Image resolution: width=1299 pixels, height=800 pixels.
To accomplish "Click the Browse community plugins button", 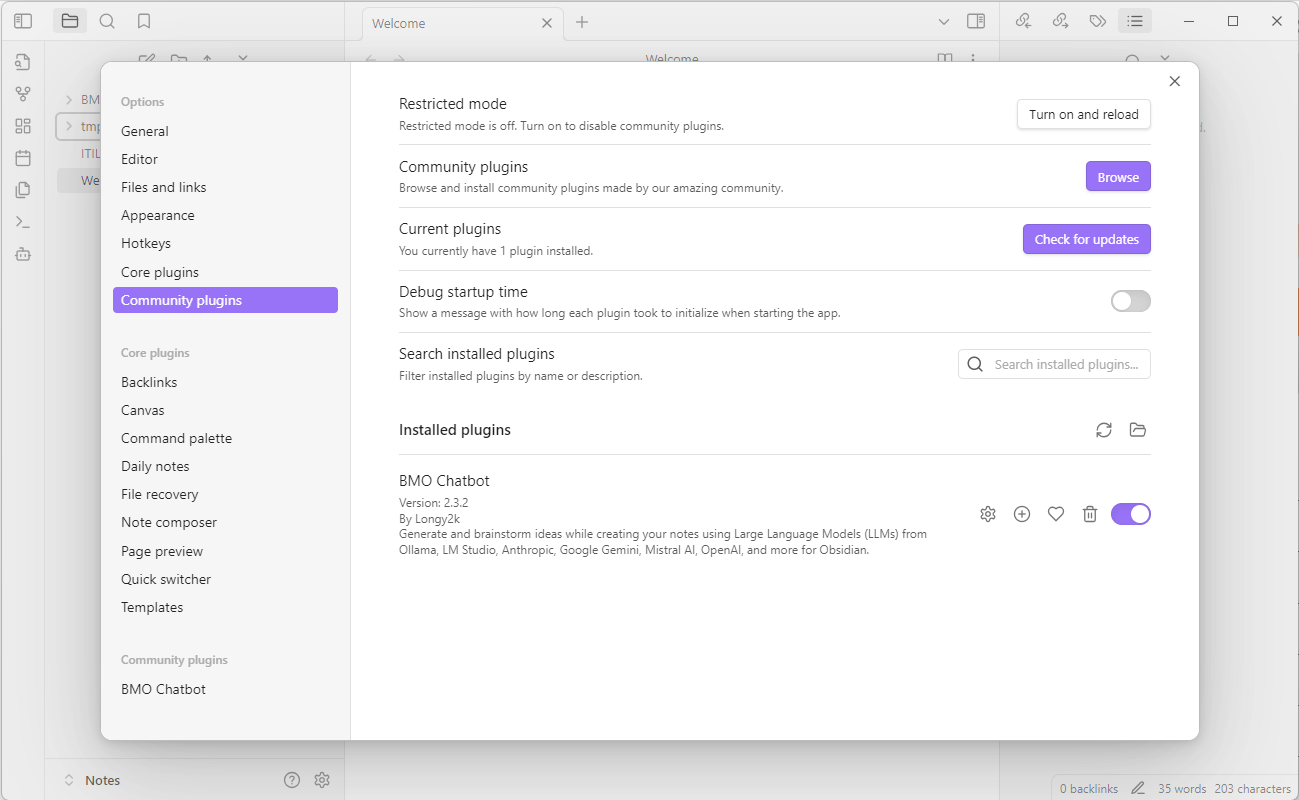I will 1118,177.
